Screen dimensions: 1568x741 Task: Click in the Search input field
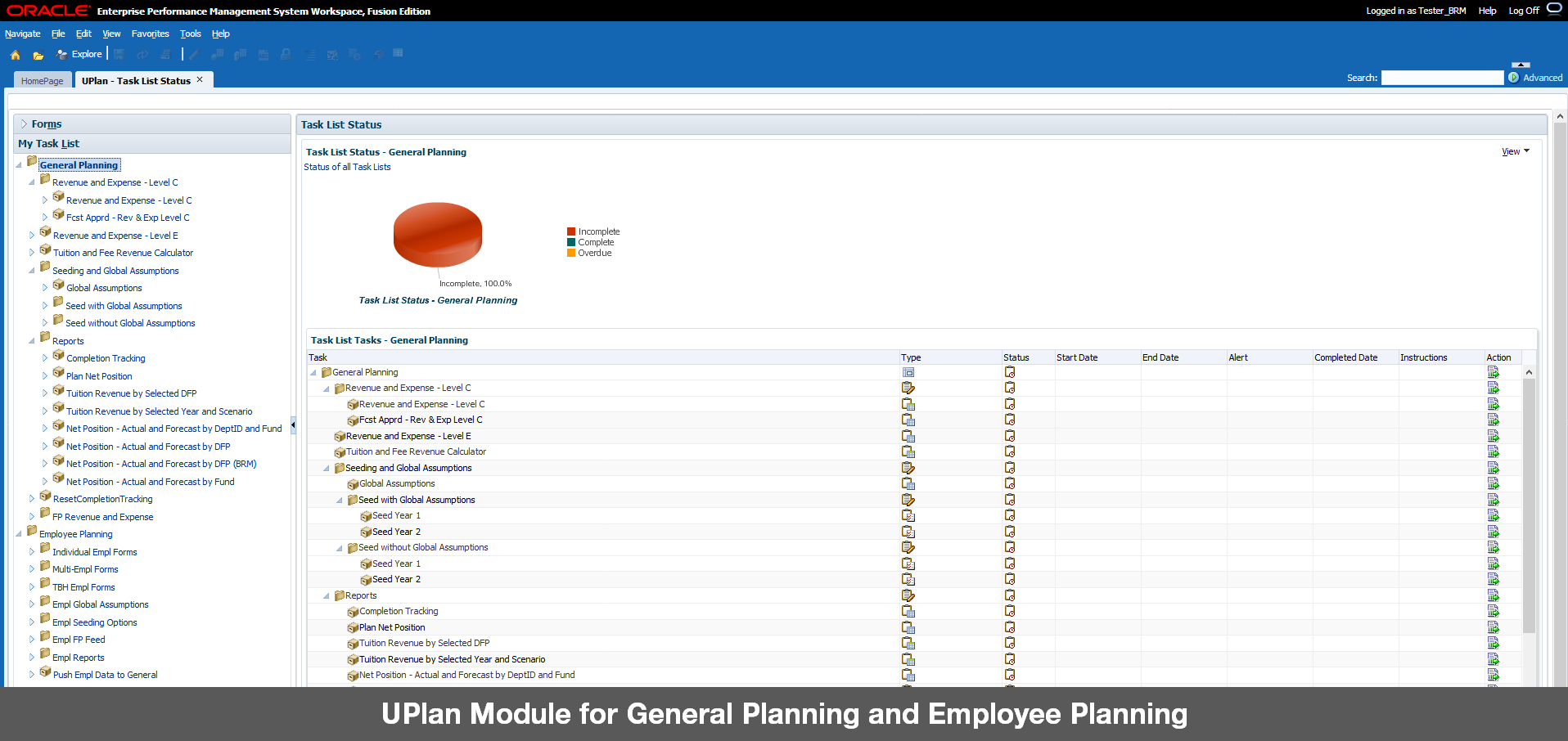coord(1442,78)
